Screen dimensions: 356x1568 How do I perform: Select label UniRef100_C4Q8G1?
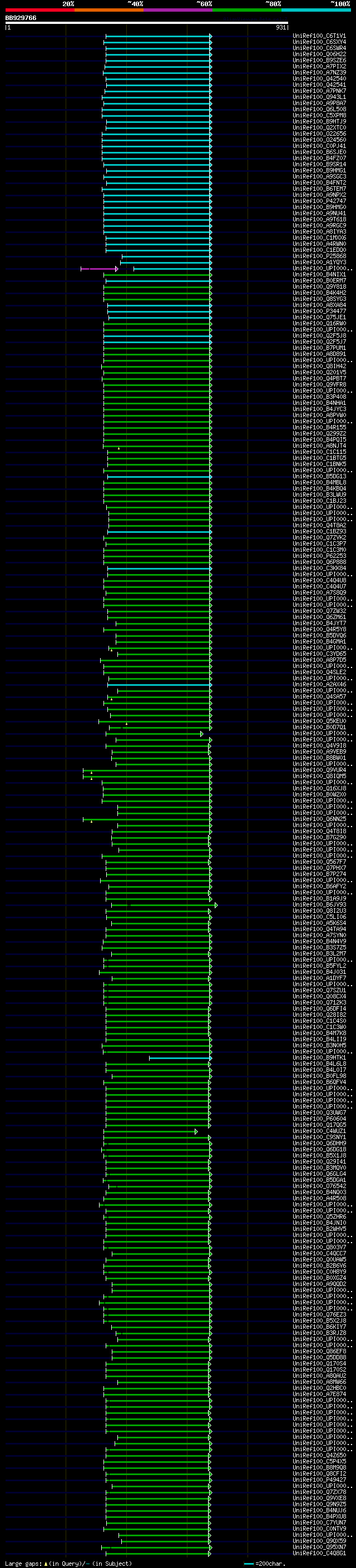pos(319,1553)
